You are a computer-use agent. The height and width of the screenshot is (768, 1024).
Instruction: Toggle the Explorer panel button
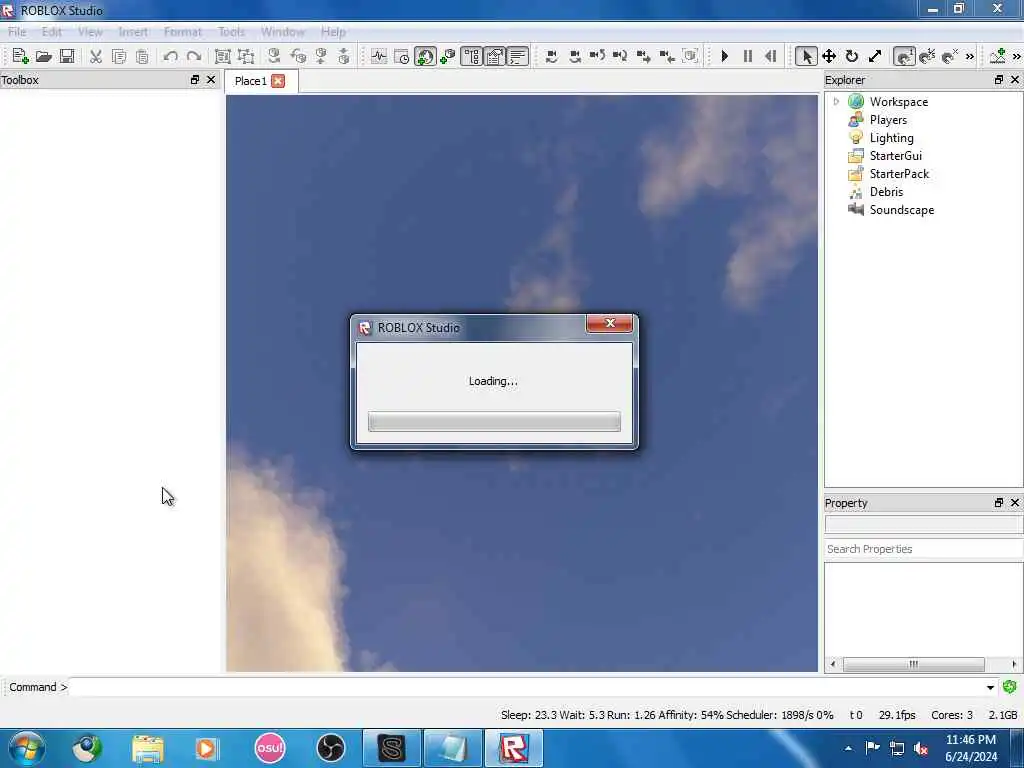[472, 56]
